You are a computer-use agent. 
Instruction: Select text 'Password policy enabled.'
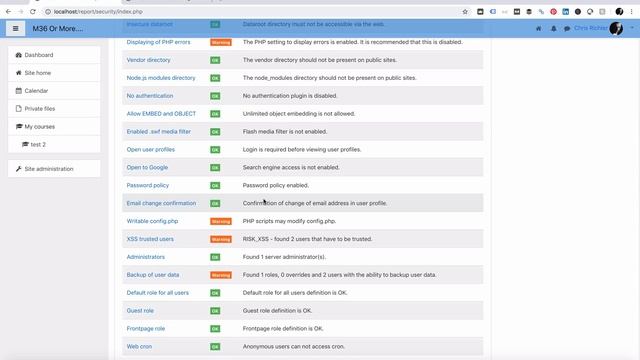[x=276, y=185]
